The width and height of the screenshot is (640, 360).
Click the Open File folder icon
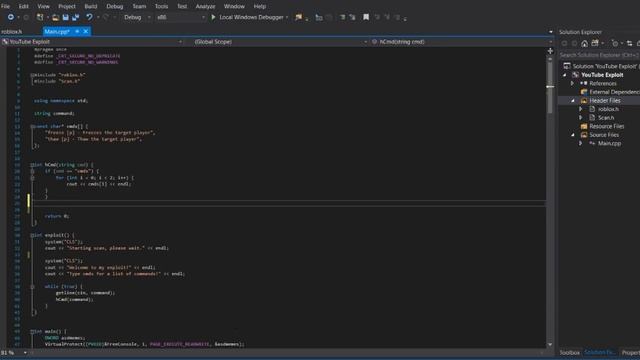(56, 17)
